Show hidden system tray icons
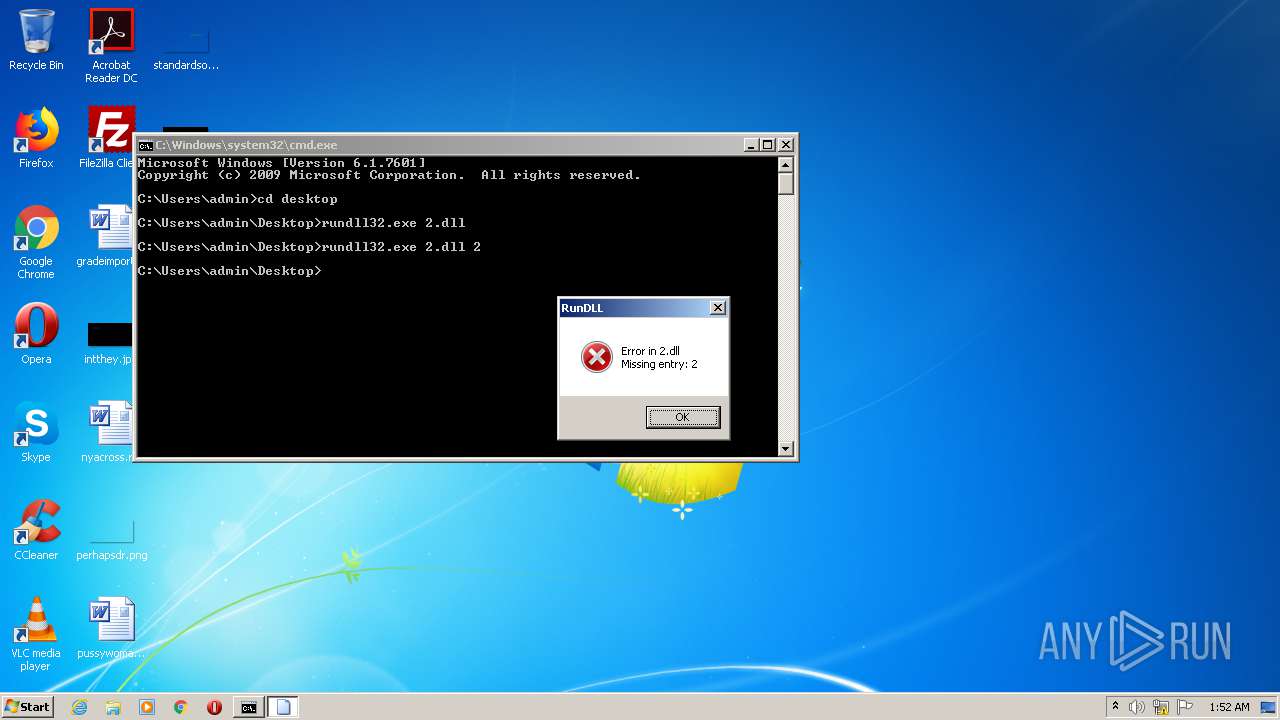 (x=1116, y=706)
